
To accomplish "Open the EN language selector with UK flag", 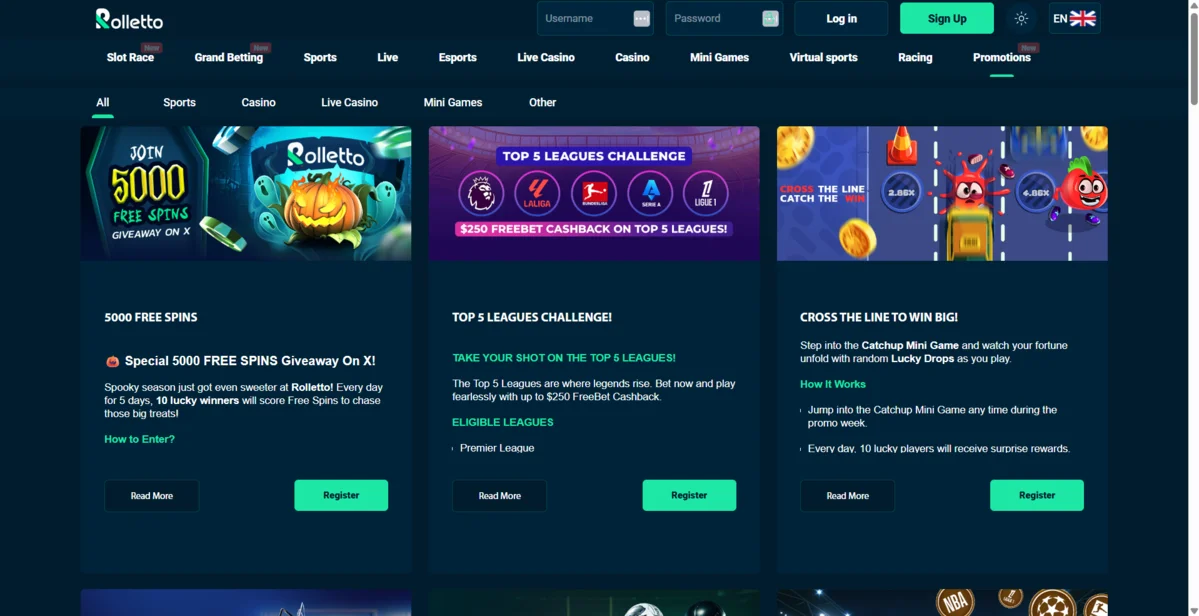I will click(x=1074, y=18).
